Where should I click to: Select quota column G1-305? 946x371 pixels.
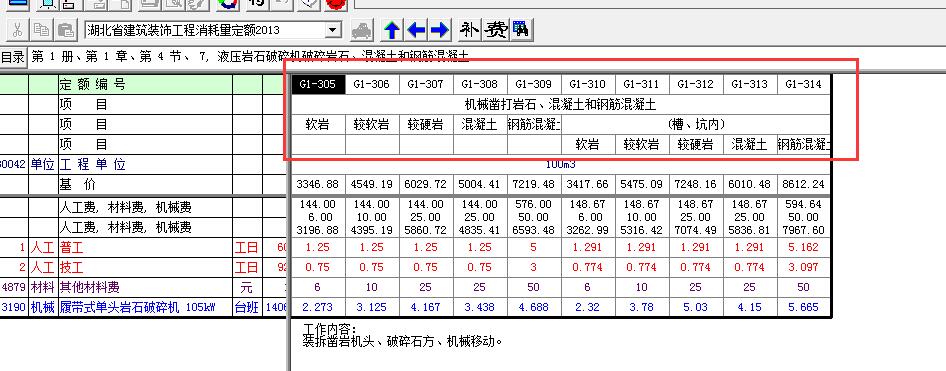[x=318, y=84]
